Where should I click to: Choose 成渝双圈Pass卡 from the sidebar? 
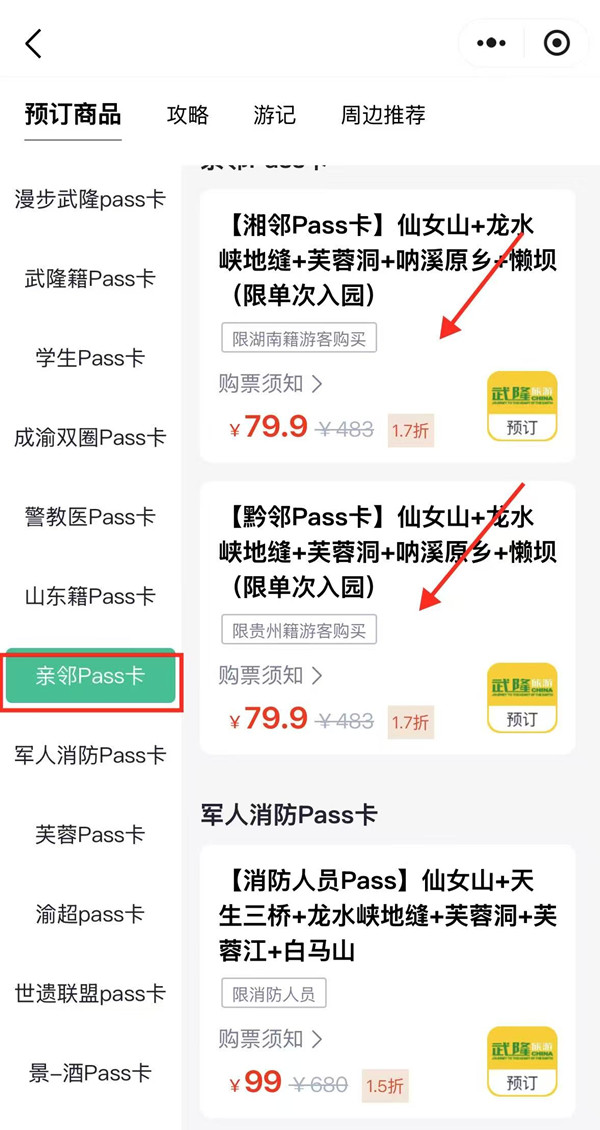[x=91, y=437]
